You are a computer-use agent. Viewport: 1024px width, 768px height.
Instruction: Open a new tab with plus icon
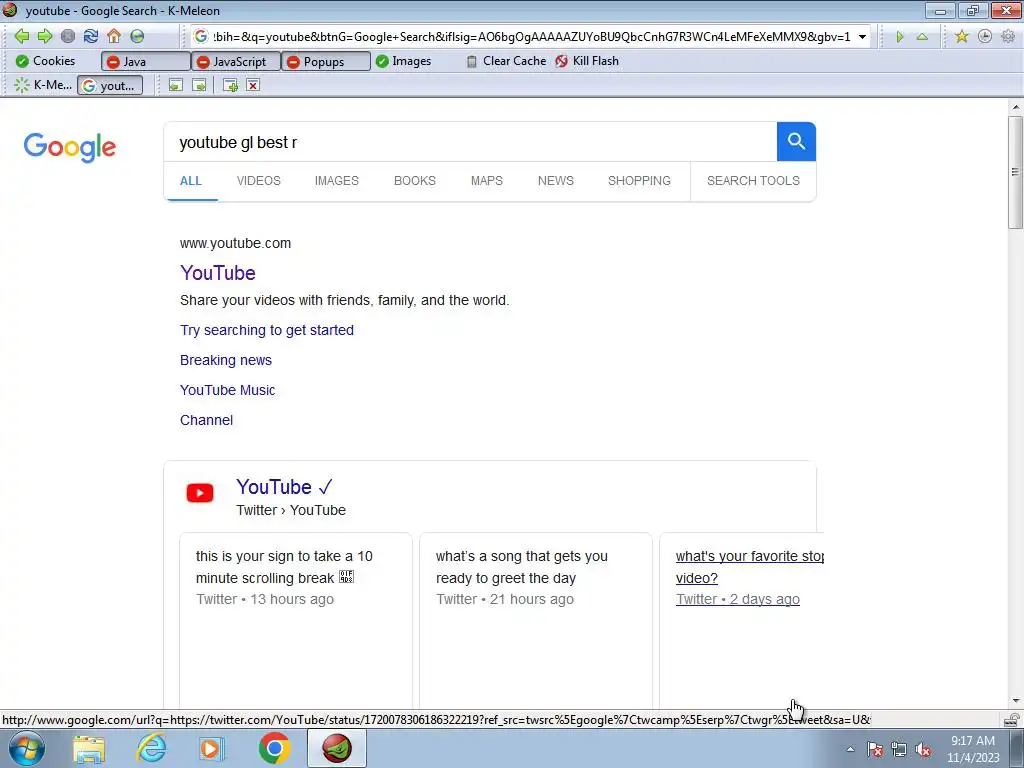click(x=230, y=85)
